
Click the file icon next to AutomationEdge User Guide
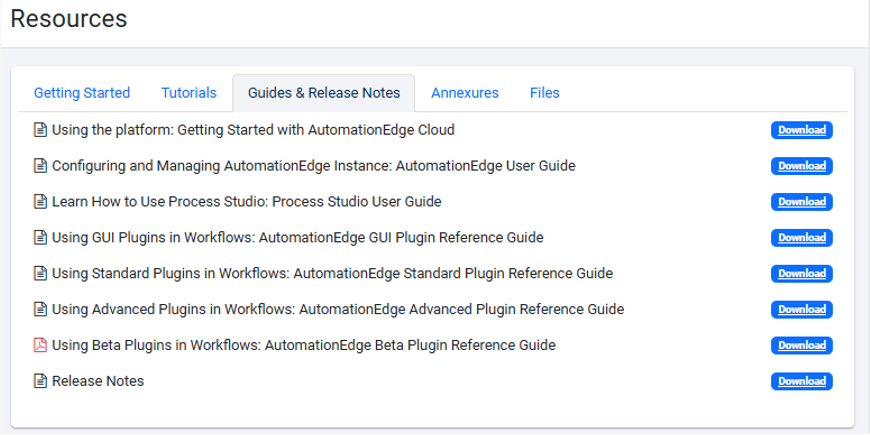(x=40, y=166)
